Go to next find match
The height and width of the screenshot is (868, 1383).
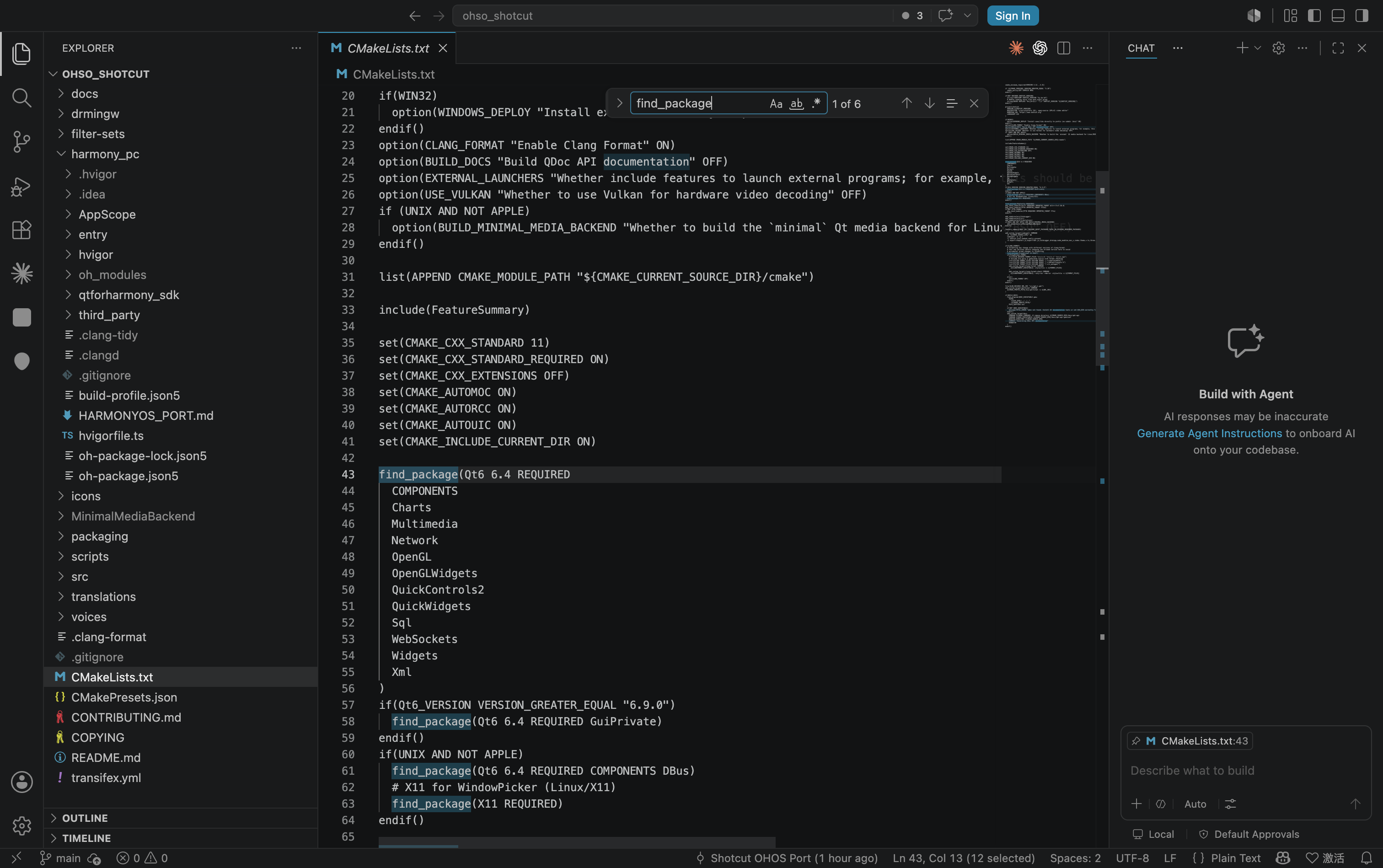(x=929, y=103)
